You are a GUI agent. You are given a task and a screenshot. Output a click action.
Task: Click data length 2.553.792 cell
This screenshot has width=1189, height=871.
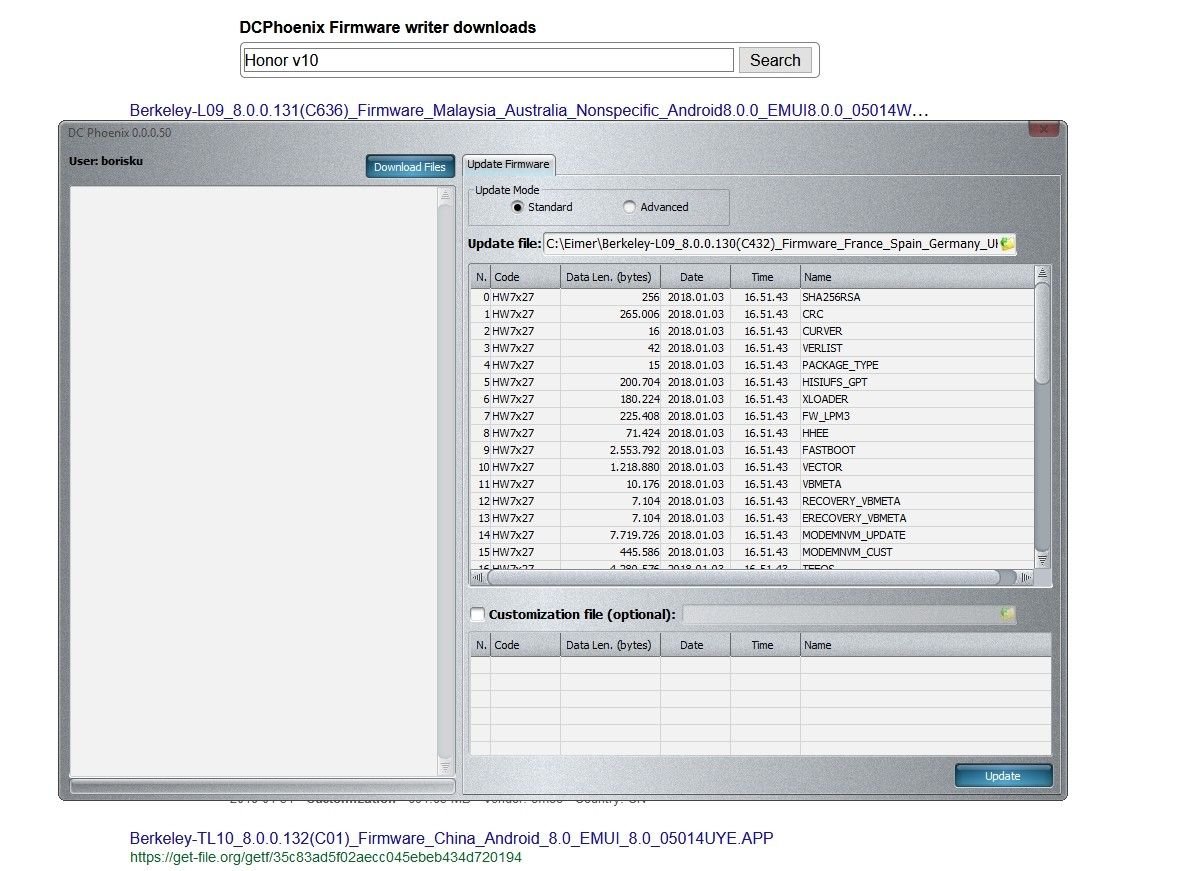tap(610, 450)
